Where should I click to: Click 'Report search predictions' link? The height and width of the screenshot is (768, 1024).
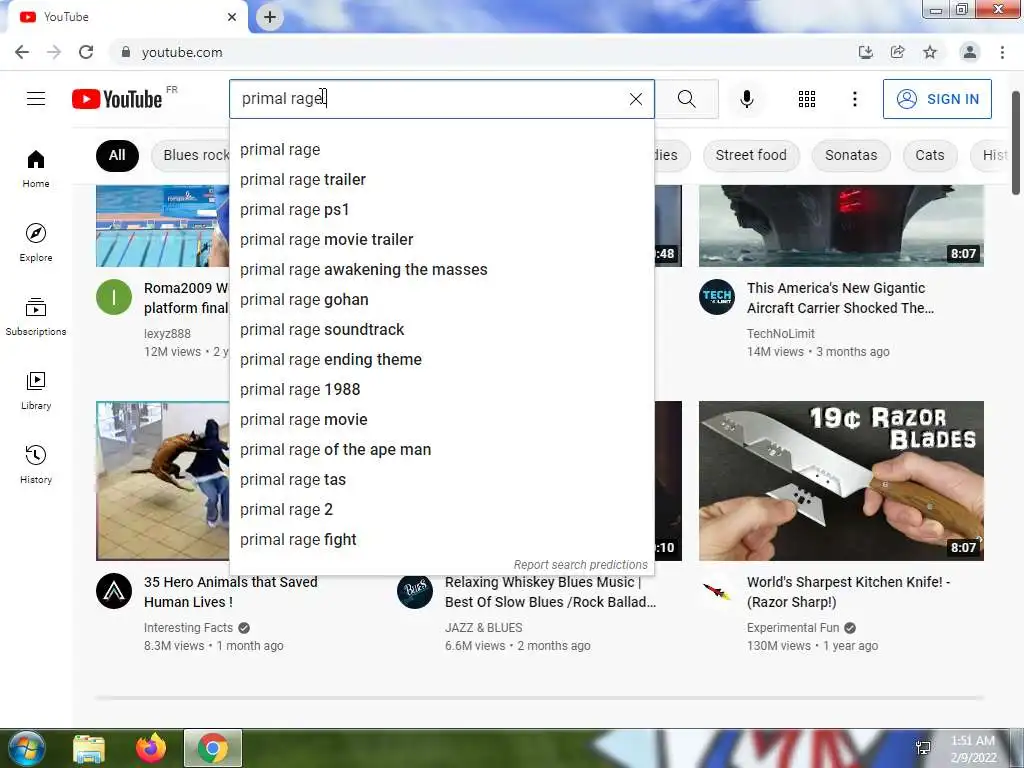click(x=581, y=564)
